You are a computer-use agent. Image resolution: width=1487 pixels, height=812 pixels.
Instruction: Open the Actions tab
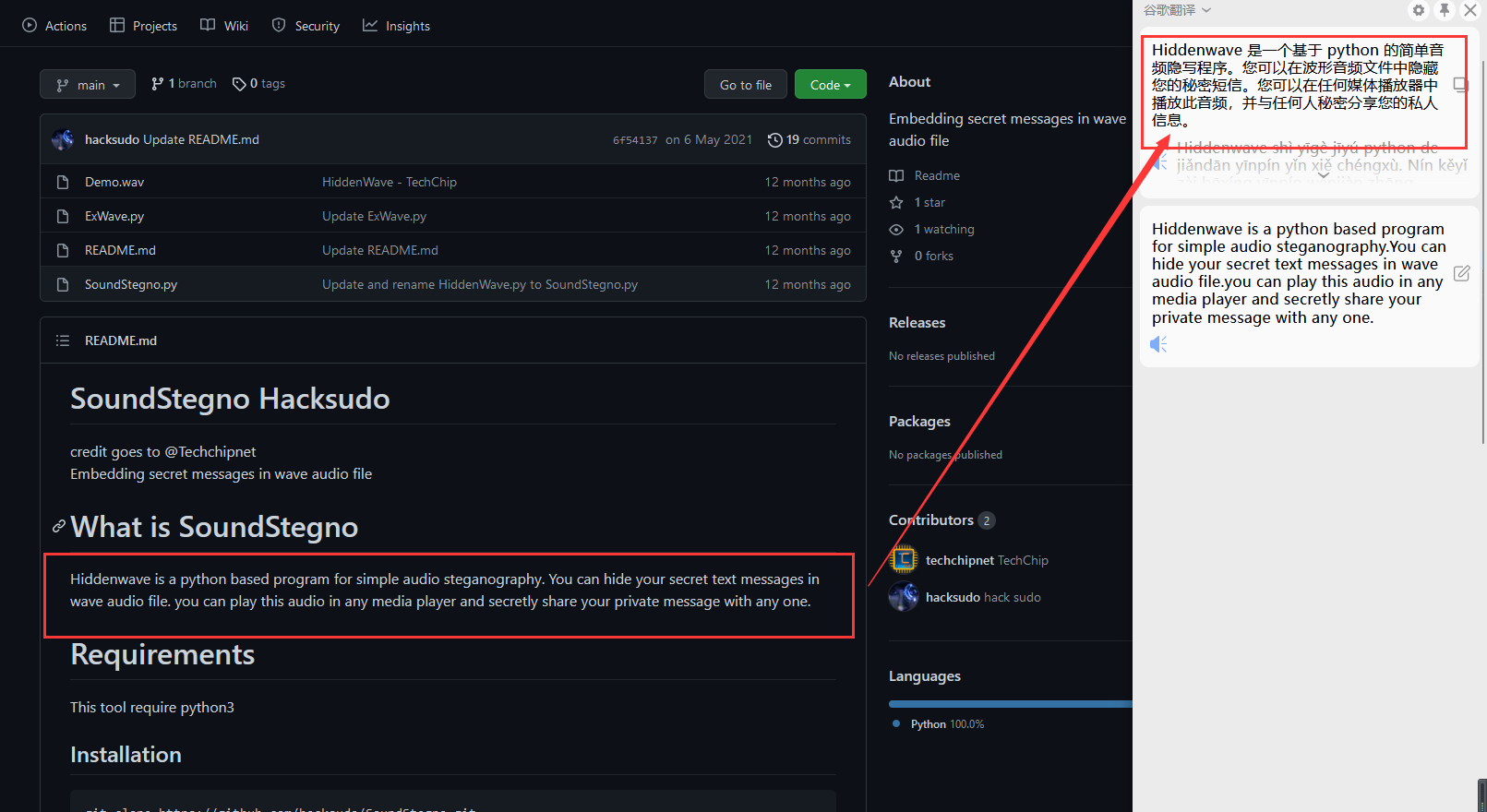click(54, 26)
